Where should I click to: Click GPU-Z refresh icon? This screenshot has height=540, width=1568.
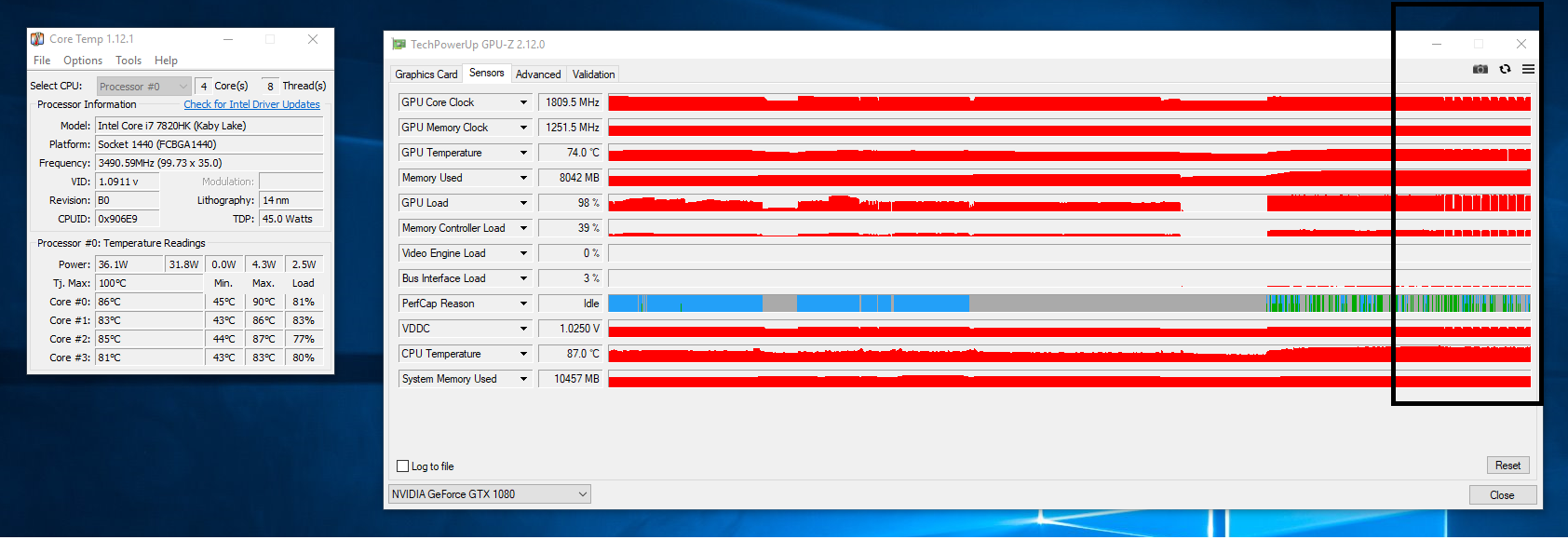coord(1505,70)
